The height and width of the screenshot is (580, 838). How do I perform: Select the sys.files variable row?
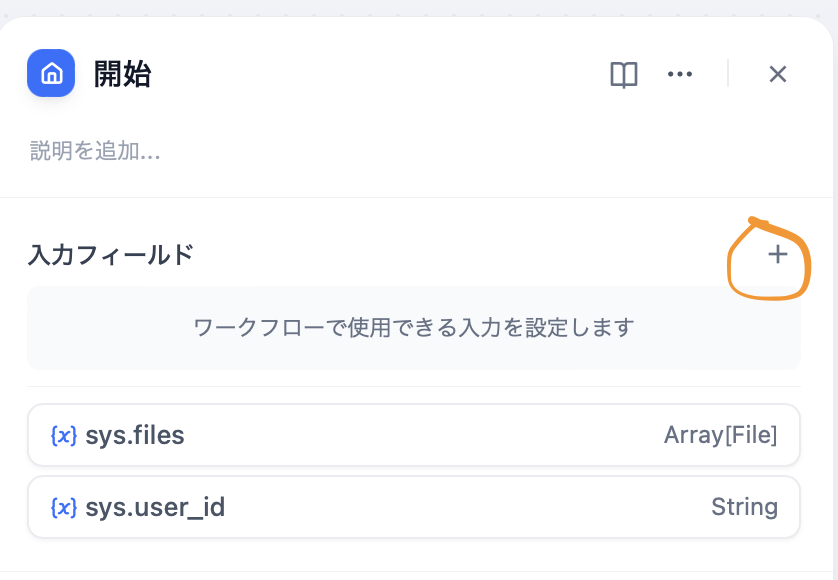(x=414, y=435)
